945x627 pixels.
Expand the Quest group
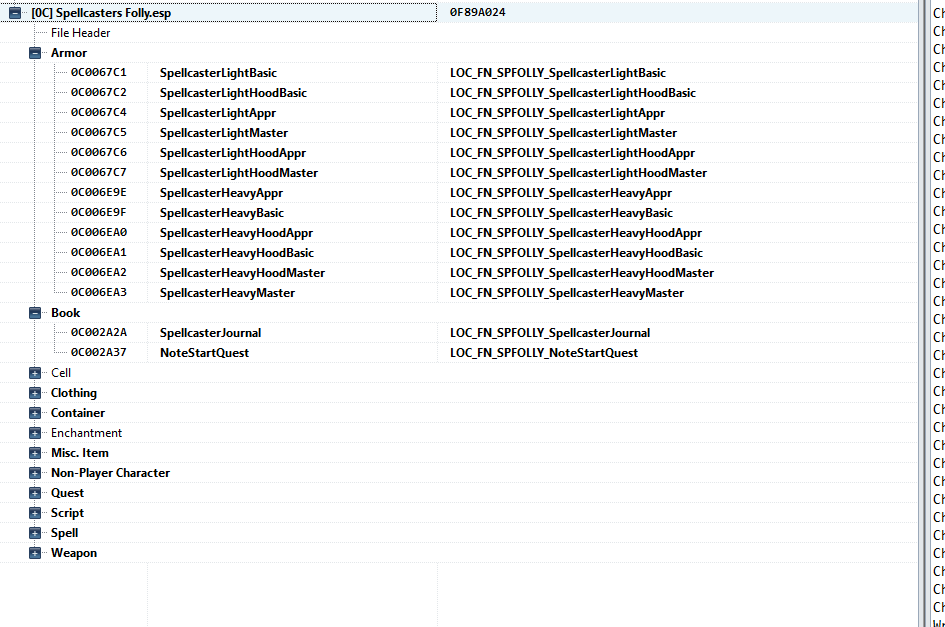point(35,493)
